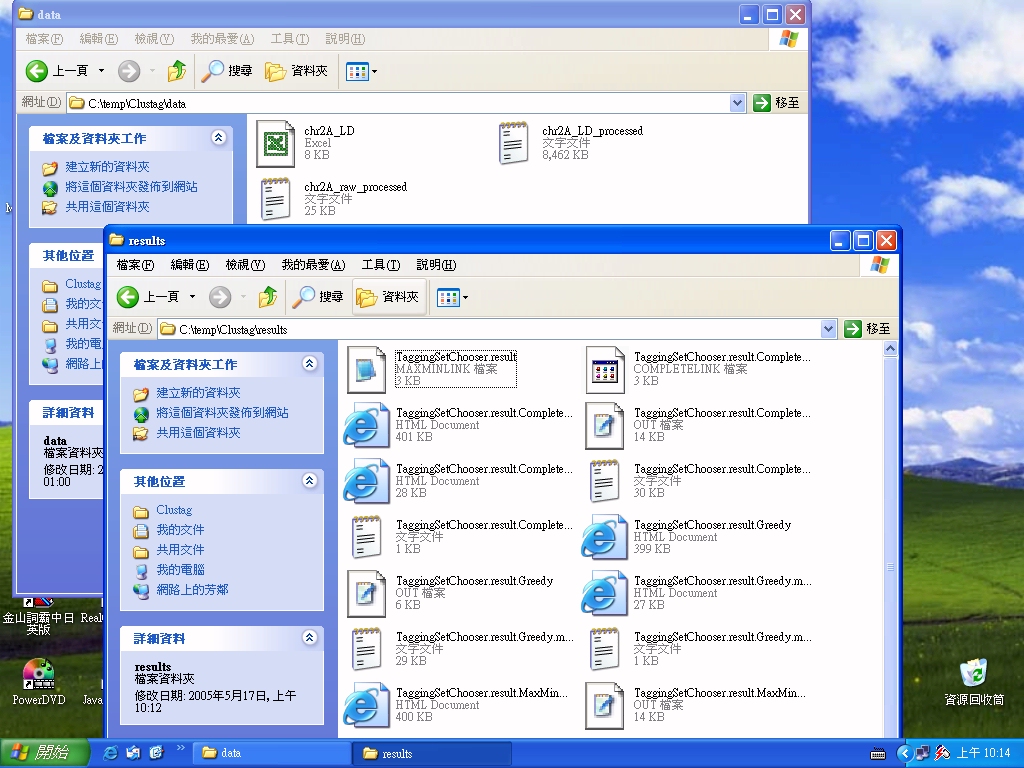Click 建立新的資料夾 link in the results window
The width and height of the screenshot is (1024, 768).
click(x=198, y=392)
